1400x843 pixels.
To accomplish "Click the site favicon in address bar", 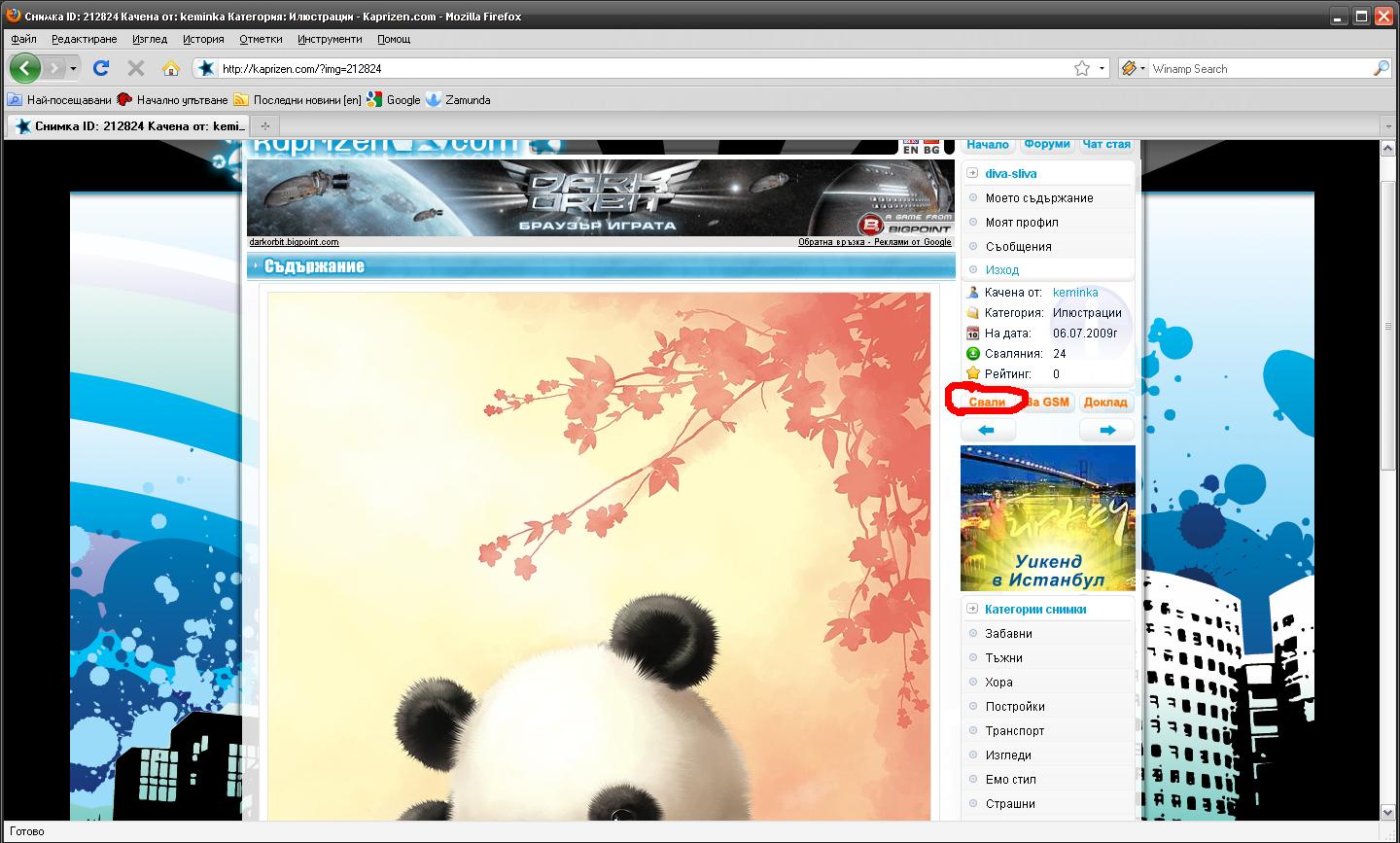I will pos(206,69).
